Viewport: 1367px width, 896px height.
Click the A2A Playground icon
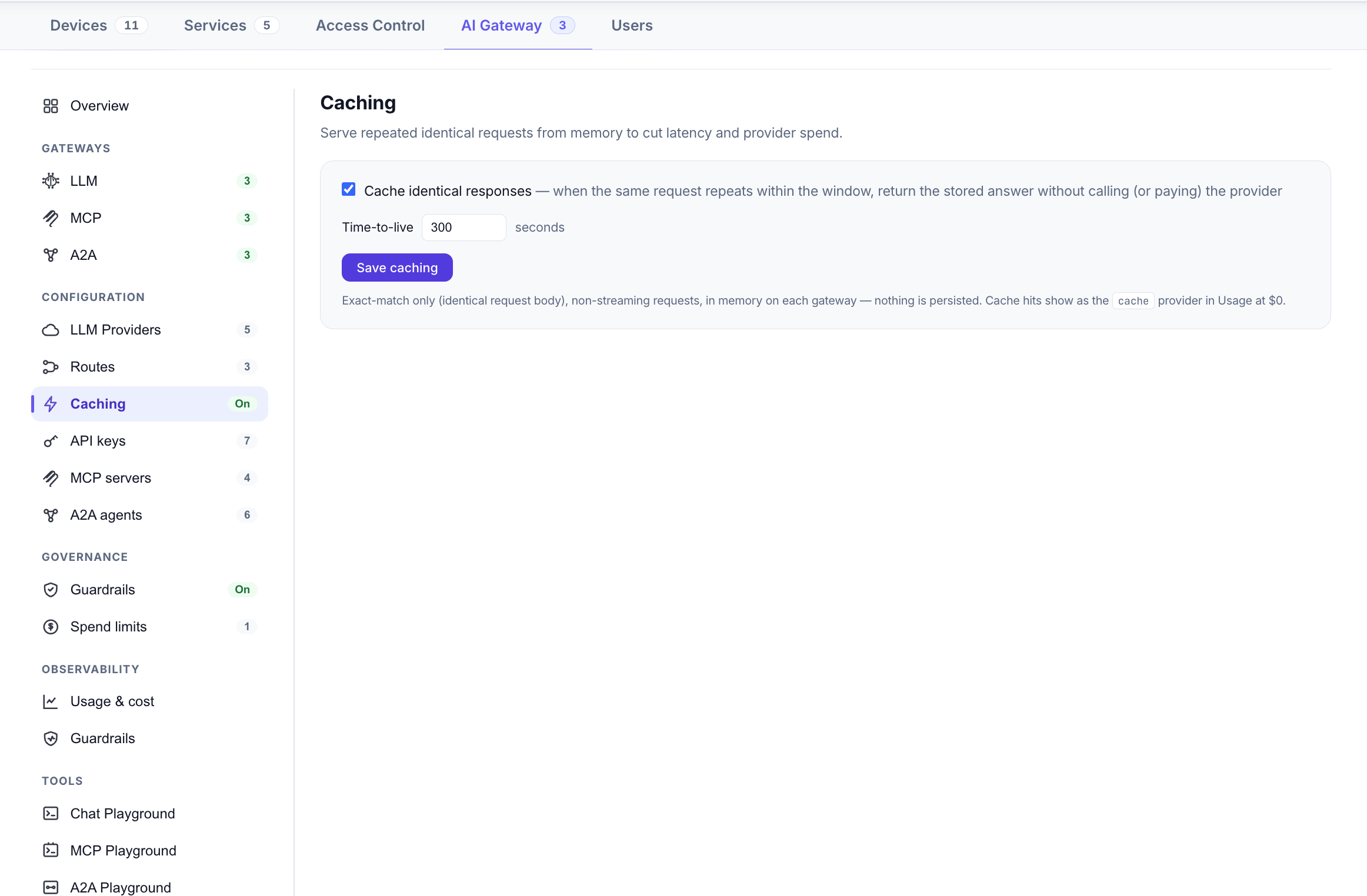[x=51, y=888]
